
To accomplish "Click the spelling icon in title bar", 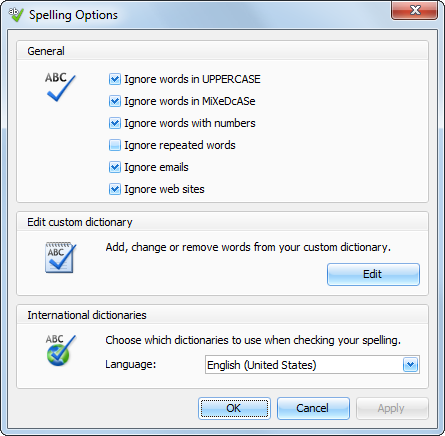I will click(16, 15).
